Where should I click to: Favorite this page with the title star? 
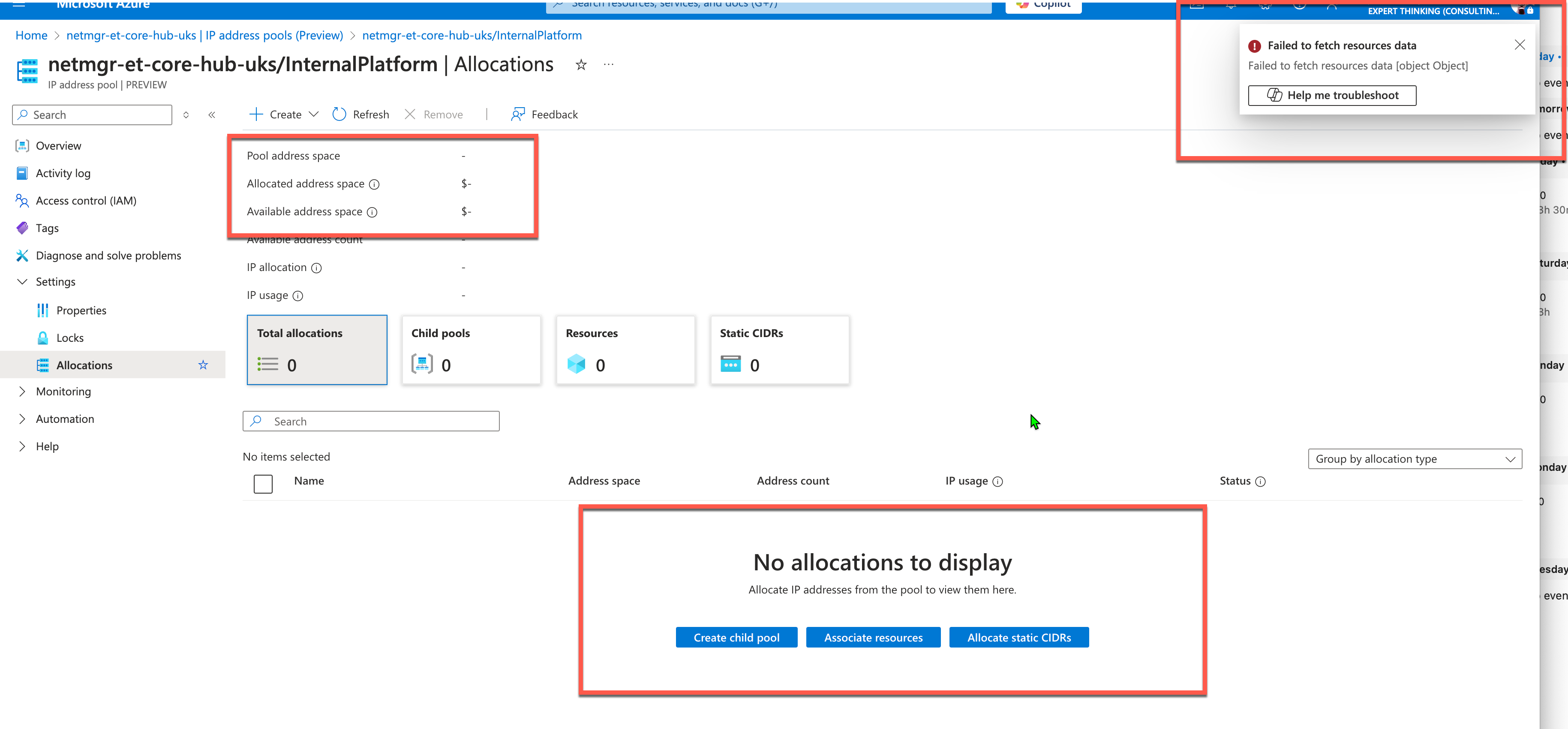[x=581, y=65]
